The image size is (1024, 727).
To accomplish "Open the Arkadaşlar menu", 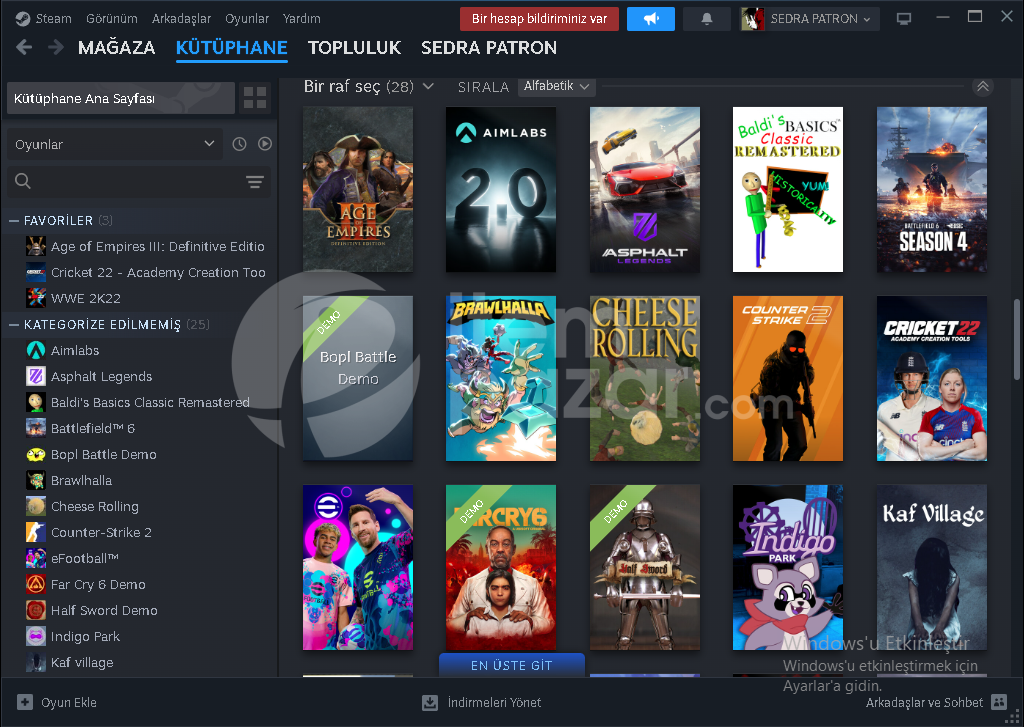I will (182, 19).
